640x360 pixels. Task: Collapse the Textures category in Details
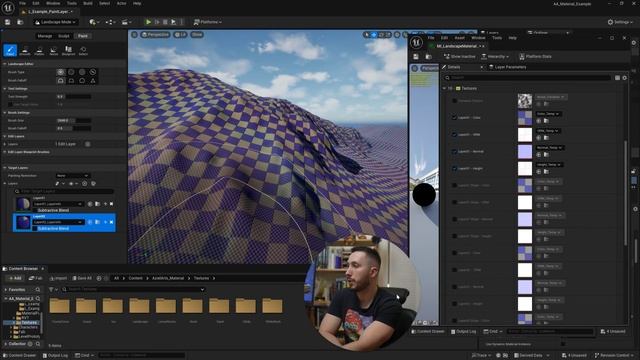pos(444,88)
